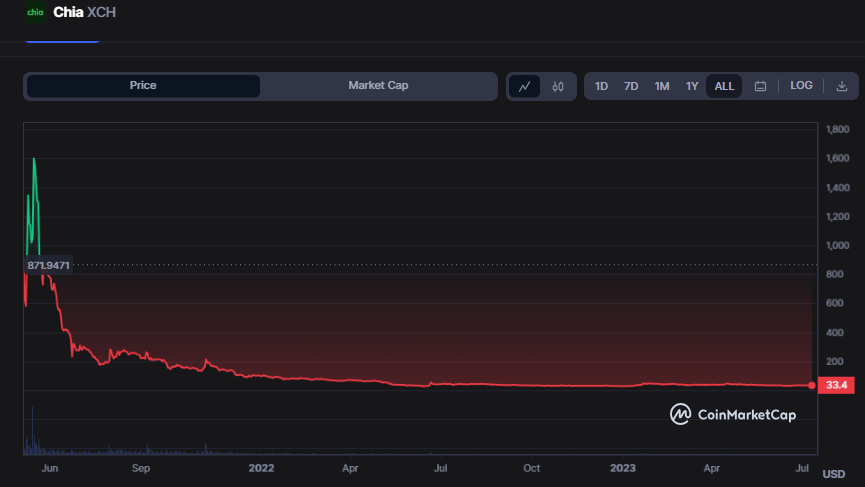Set chart range to 7D
The width and height of the screenshot is (865, 487).
pos(631,86)
